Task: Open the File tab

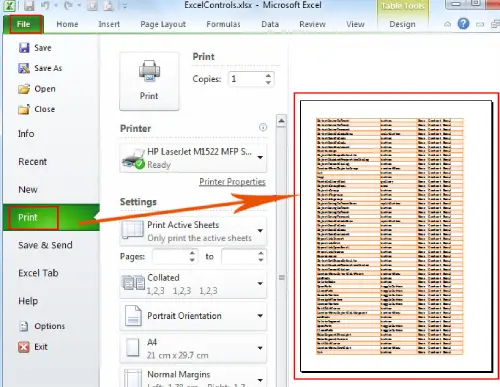Action: coord(24,24)
